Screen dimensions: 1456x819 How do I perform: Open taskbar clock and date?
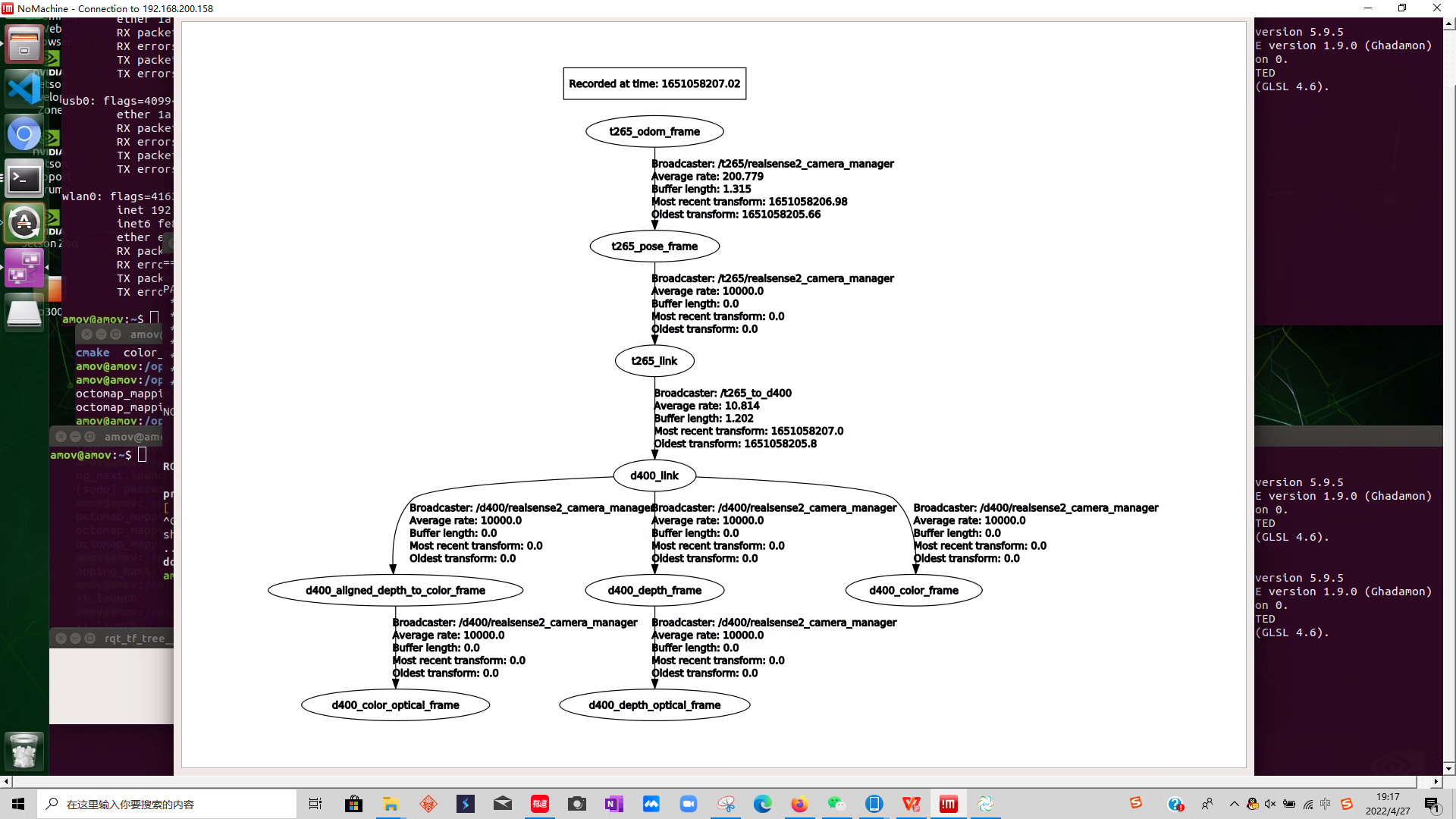tap(1388, 804)
